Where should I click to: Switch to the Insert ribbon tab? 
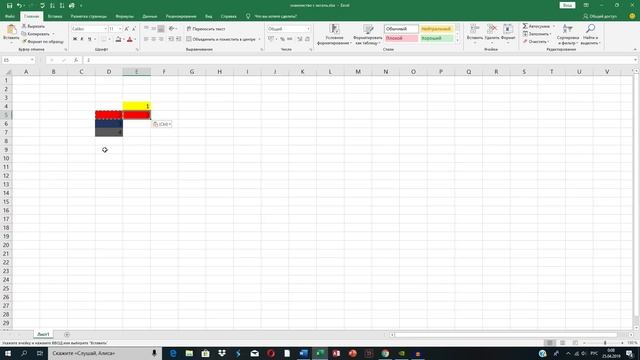(x=55, y=16)
